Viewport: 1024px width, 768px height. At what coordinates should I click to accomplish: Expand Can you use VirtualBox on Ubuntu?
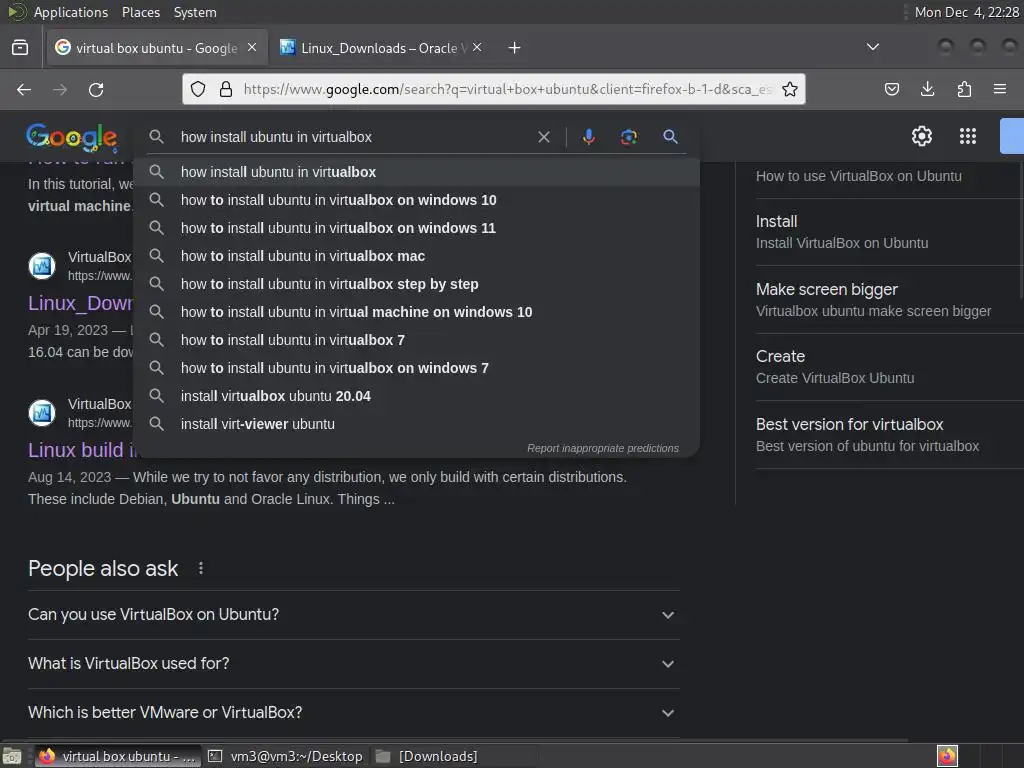point(353,615)
